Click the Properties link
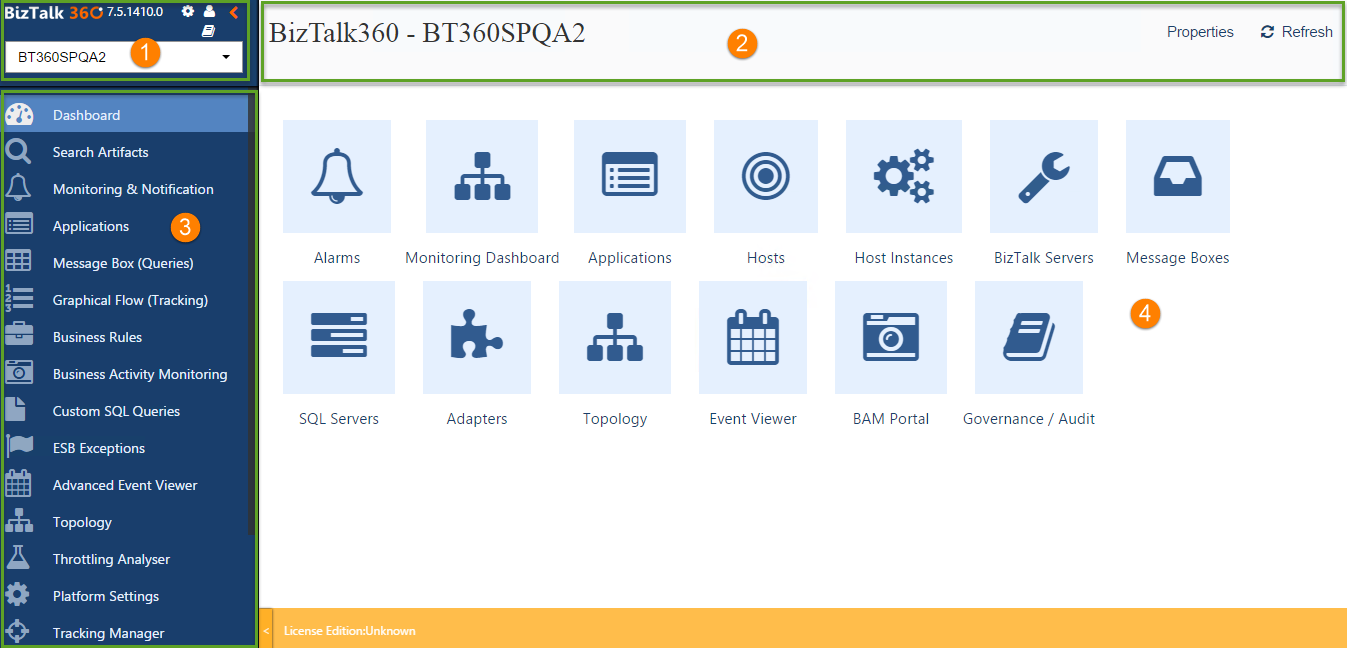 [x=1200, y=32]
